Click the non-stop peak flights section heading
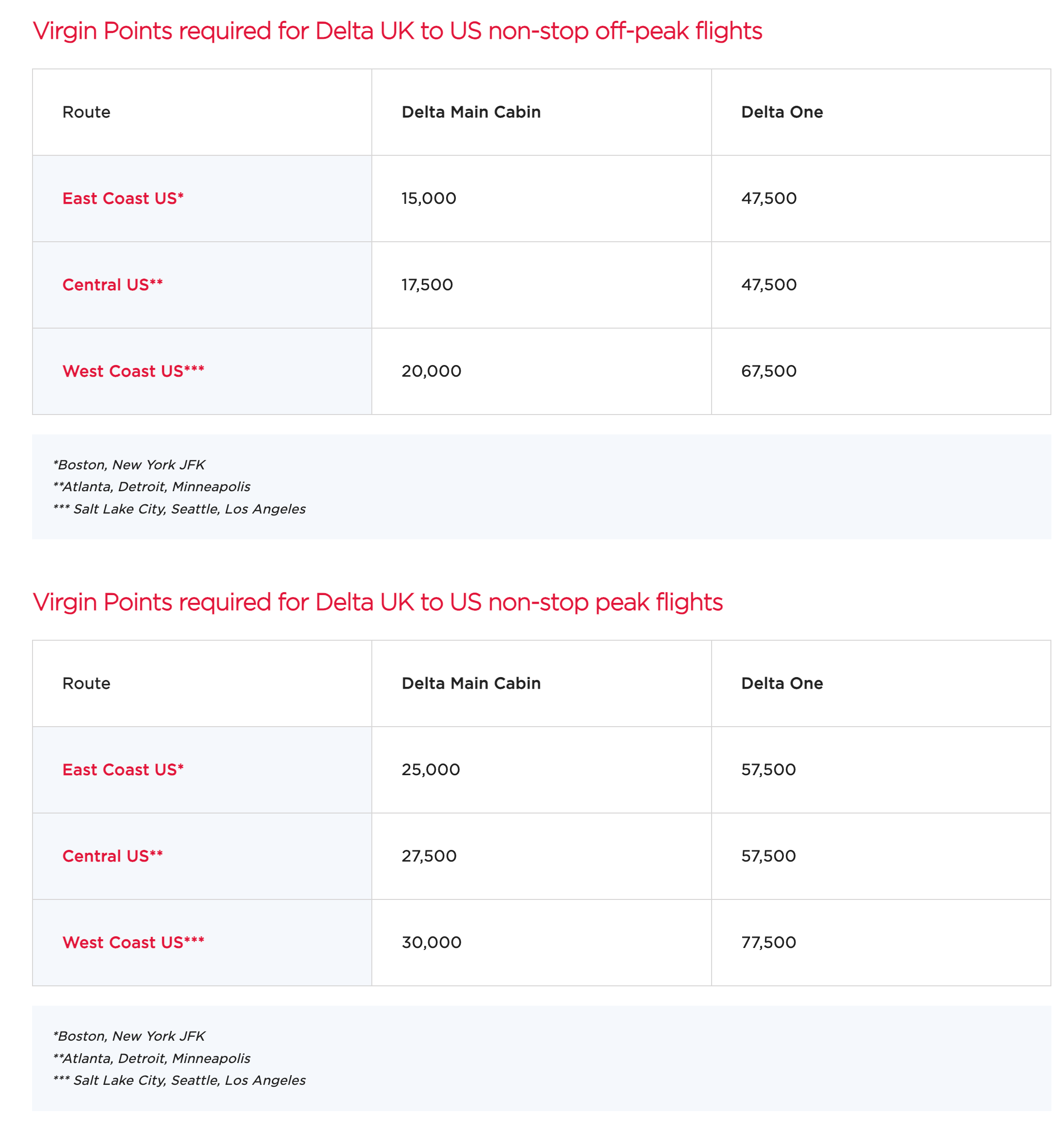 tap(378, 602)
